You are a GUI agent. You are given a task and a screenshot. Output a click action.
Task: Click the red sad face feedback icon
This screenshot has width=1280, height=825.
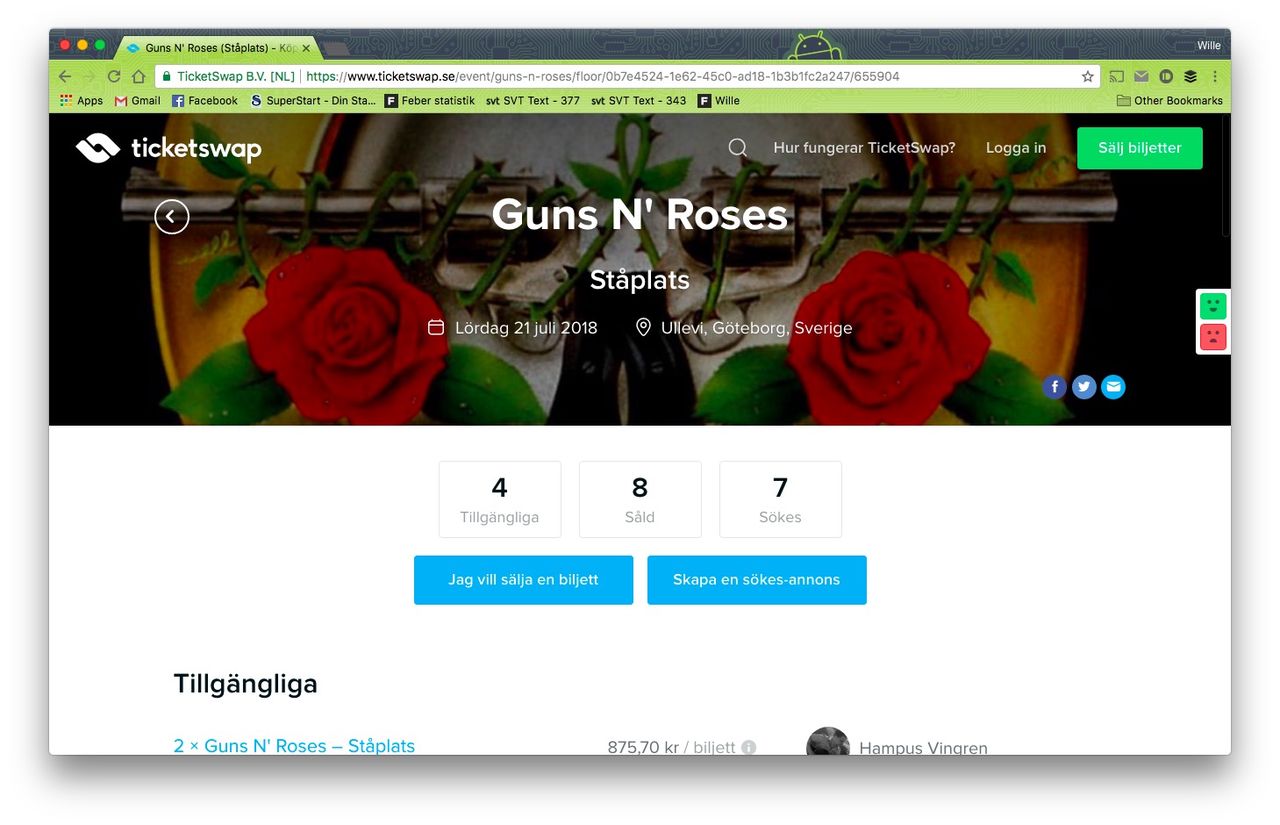click(x=1213, y=337)
